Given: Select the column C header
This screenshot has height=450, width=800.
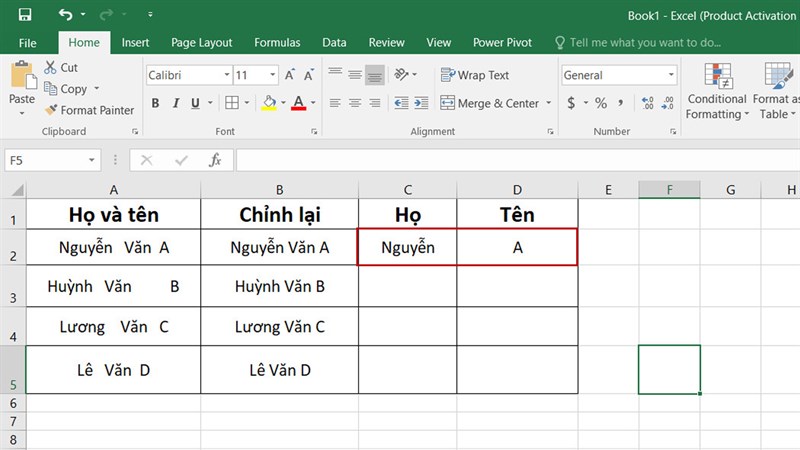Looking at the screenshot, I should (408, 190).
